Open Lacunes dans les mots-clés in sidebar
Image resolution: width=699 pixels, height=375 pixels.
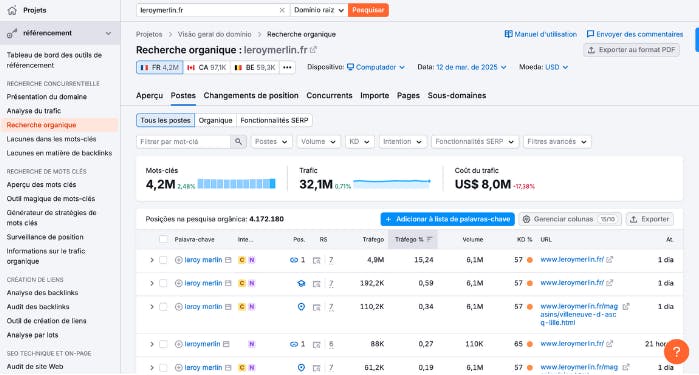(51, 139)
